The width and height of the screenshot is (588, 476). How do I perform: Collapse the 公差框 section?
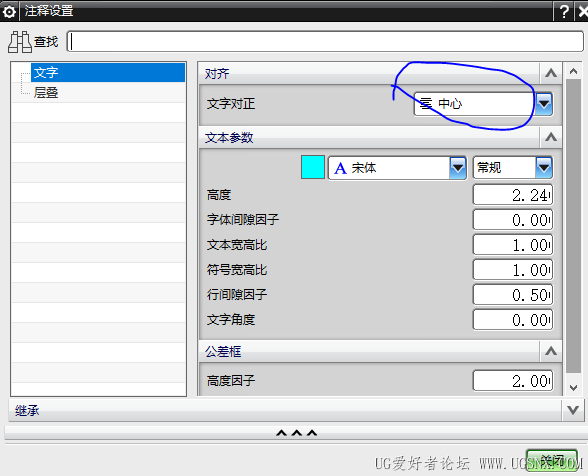pyautogui.click(x=551, y=351)
